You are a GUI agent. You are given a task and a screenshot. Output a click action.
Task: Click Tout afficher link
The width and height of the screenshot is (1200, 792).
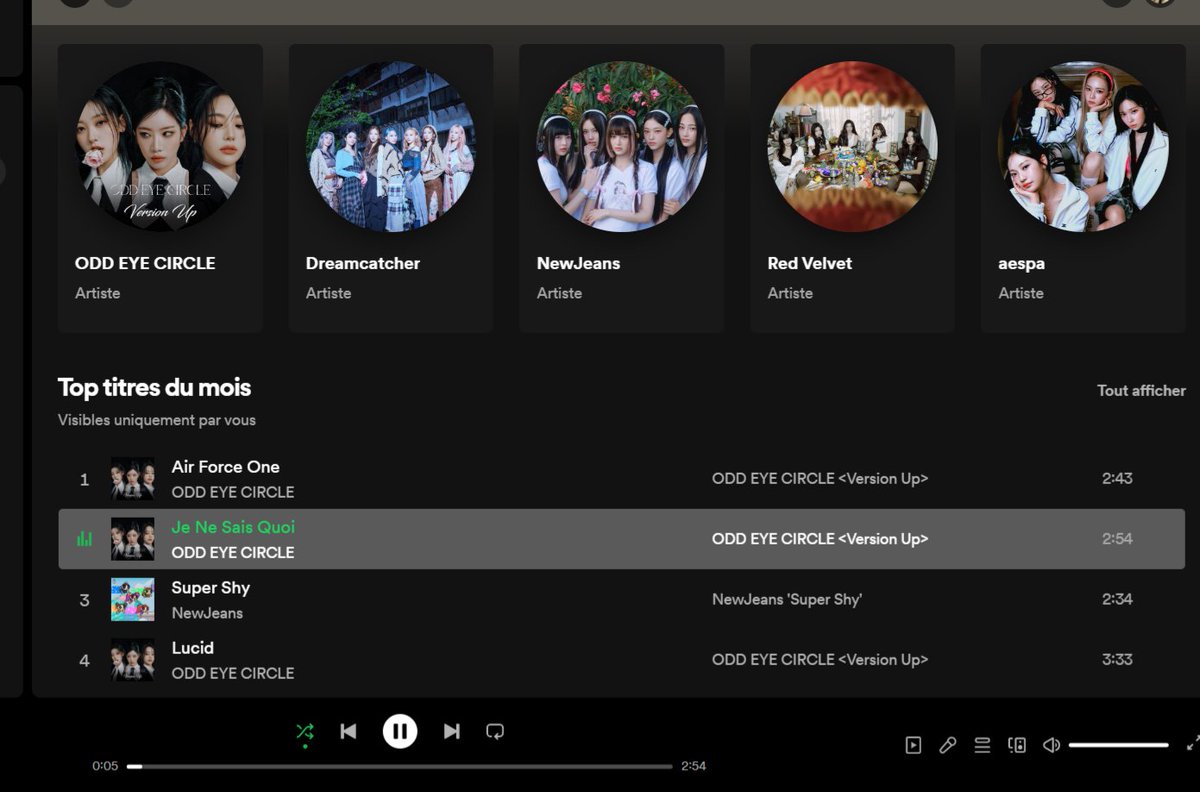coord(1141,391)
